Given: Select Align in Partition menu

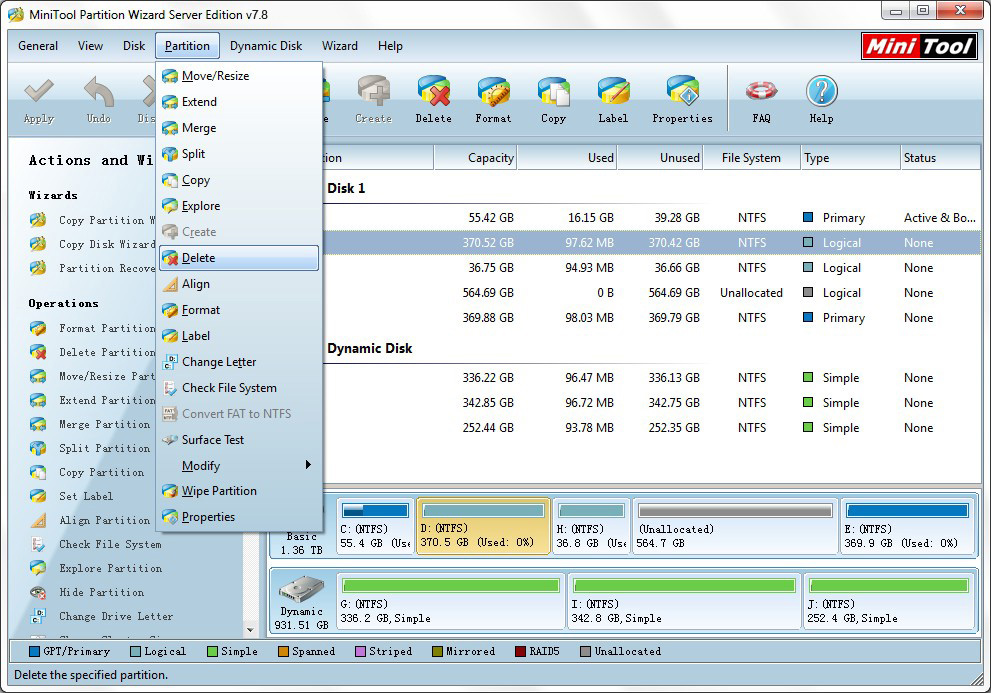Looking at the screenshot, I should click(x=239, y=284).
